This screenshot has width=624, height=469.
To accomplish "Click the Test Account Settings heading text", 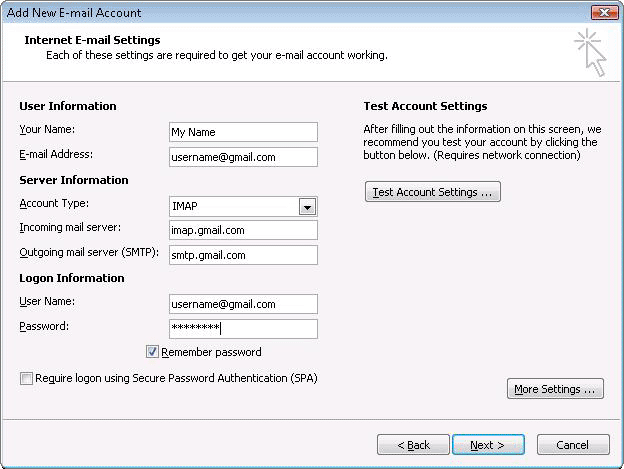I will 425,106.
